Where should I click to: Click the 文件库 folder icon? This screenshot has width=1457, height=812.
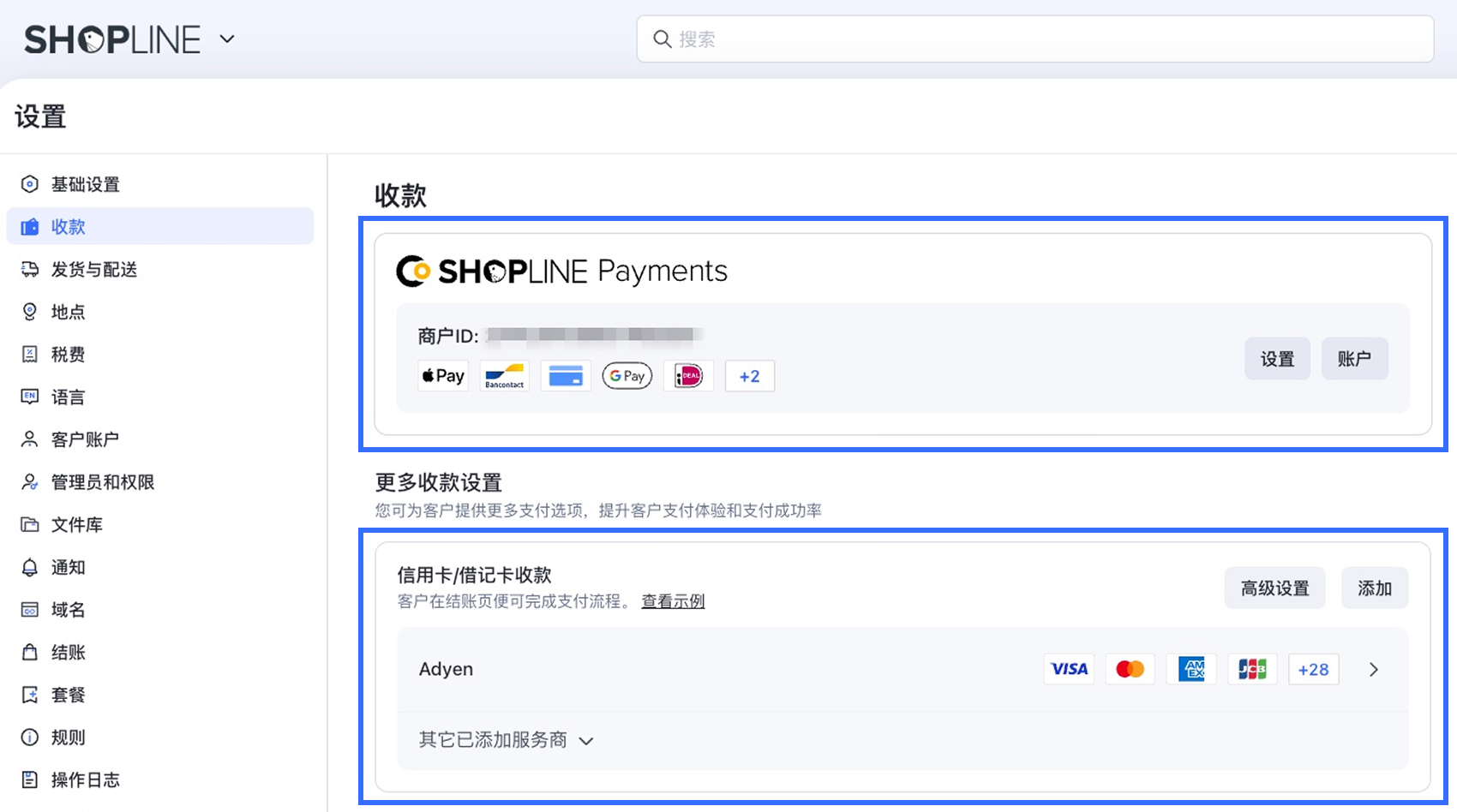[x=30, y=524]
